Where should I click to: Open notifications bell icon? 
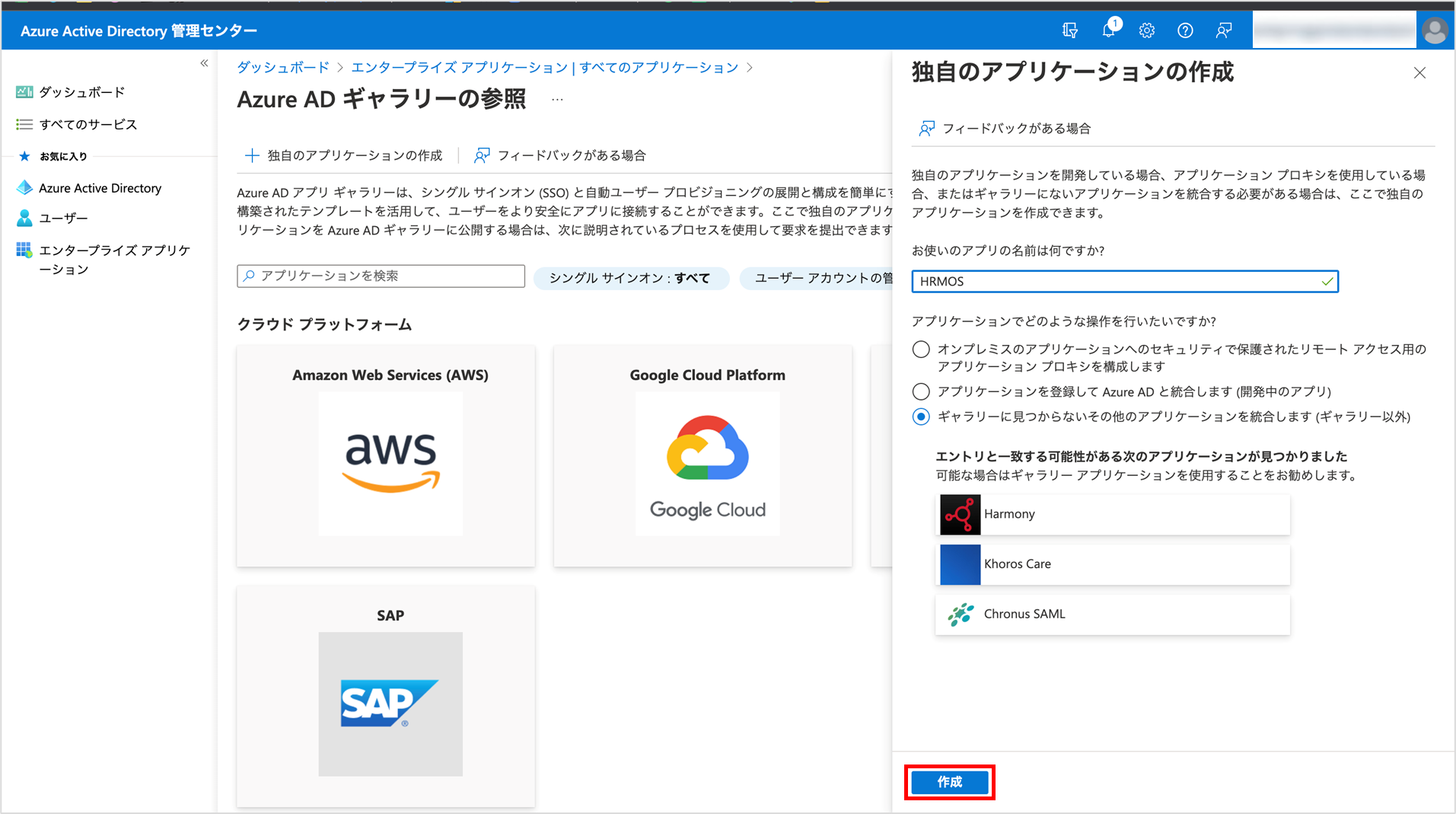click(x=1110, y=30)
